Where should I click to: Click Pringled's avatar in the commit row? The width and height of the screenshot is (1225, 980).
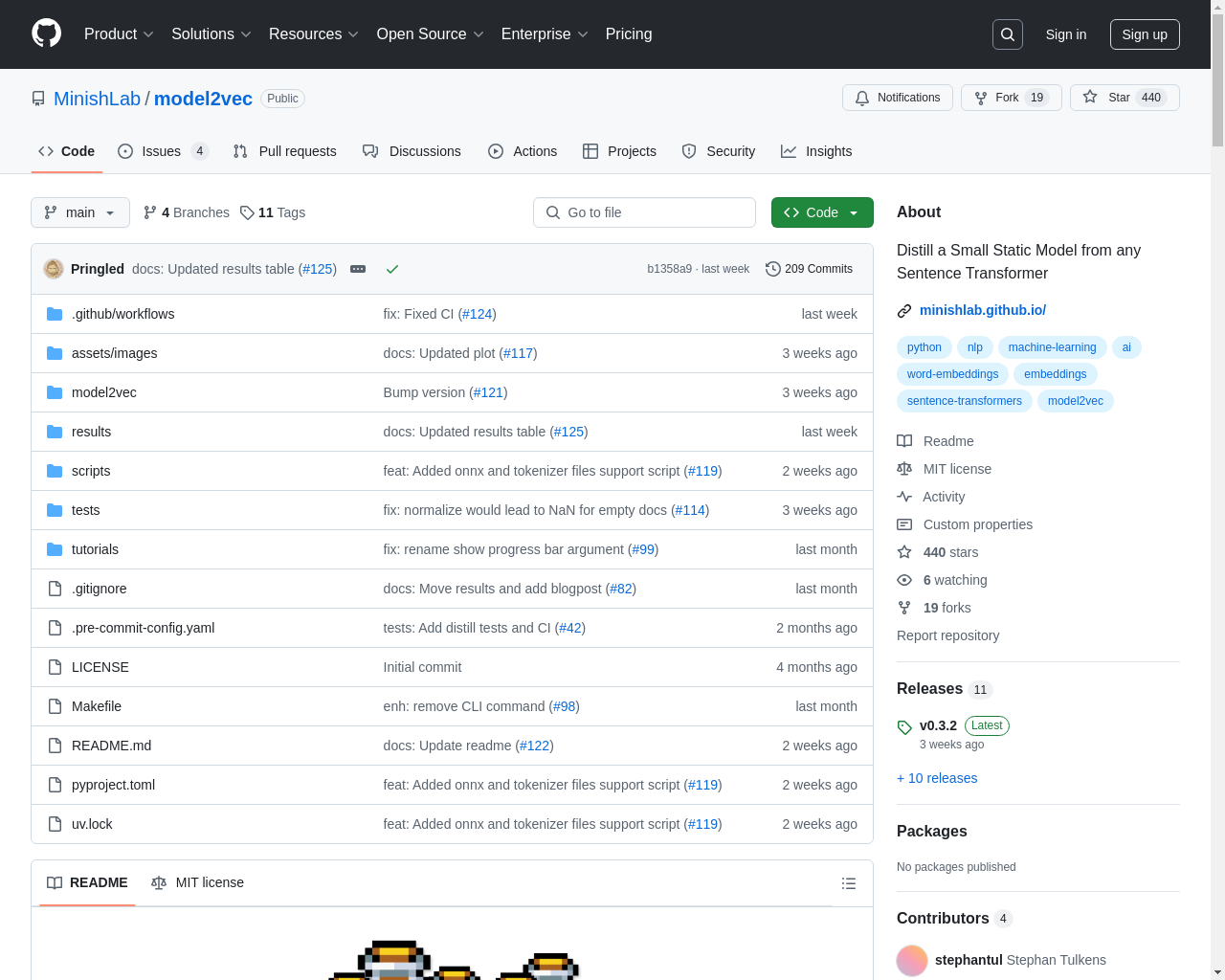point(54,269)
